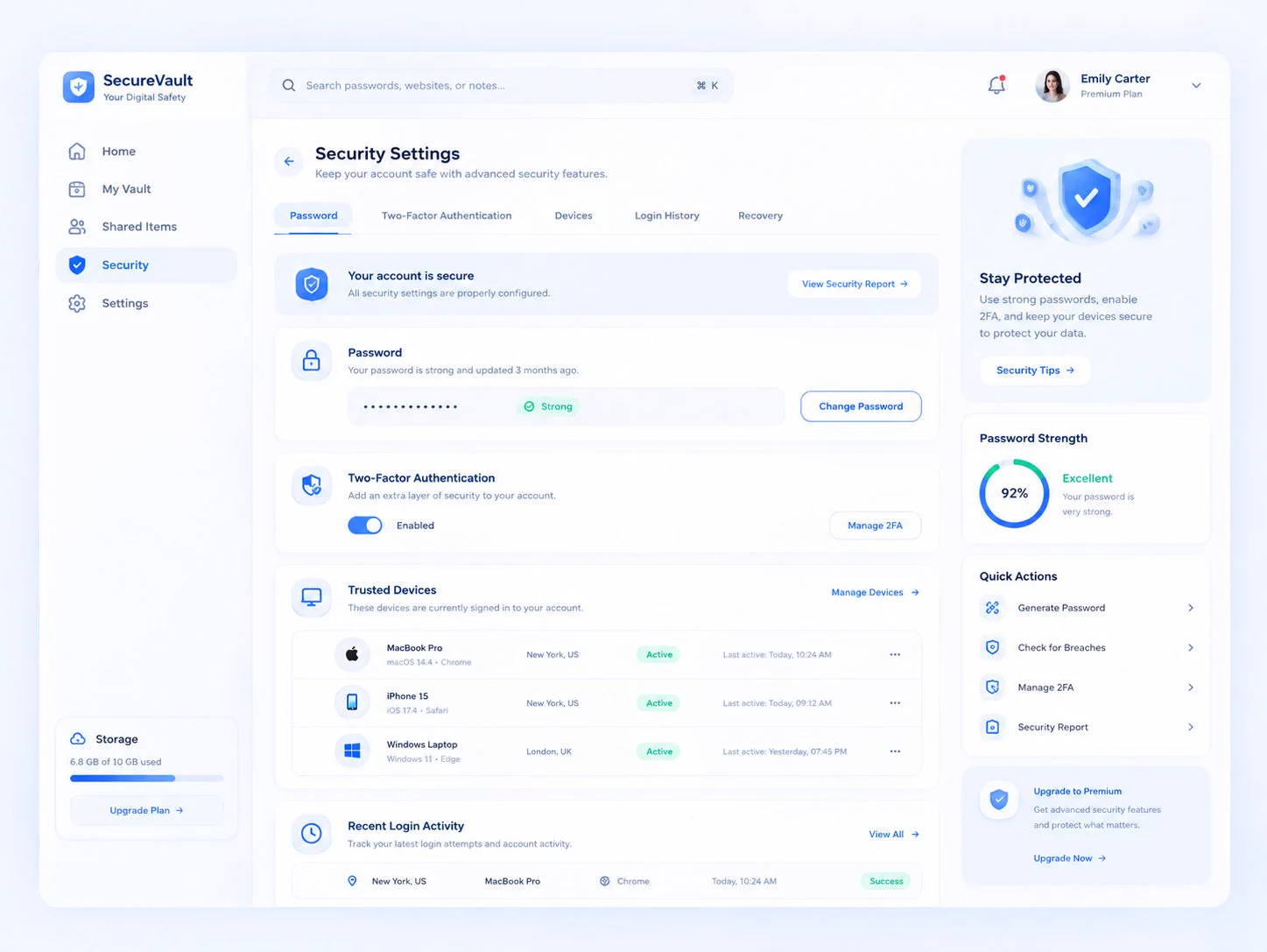Image resolution: width=1267 pixels, height=952 pixels.
Task: Click Emily Carter's profile photo
Action: click(1052, 86)
